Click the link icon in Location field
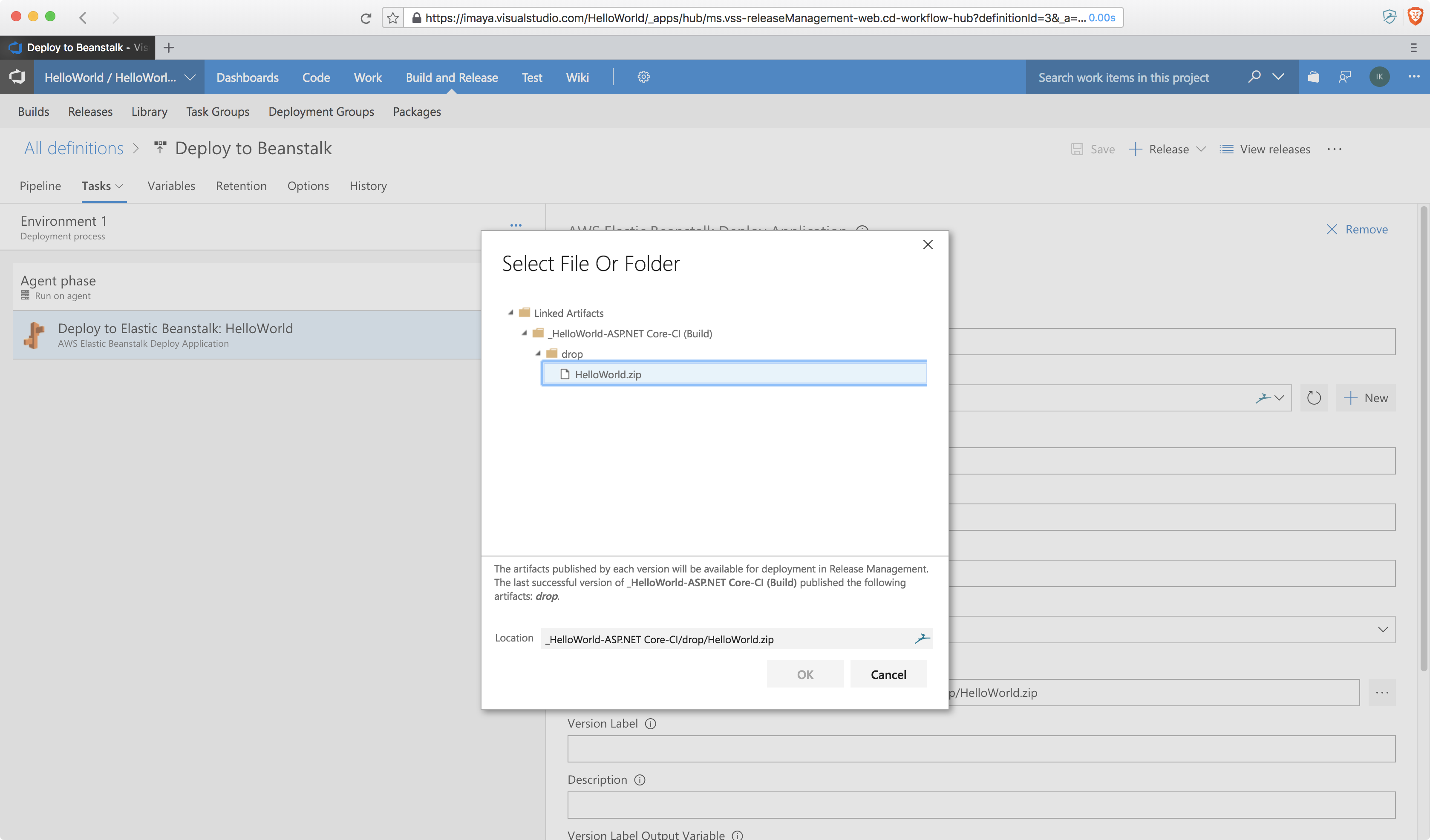The height and width of the screenshot is (840, 1430). pos(922,639)
